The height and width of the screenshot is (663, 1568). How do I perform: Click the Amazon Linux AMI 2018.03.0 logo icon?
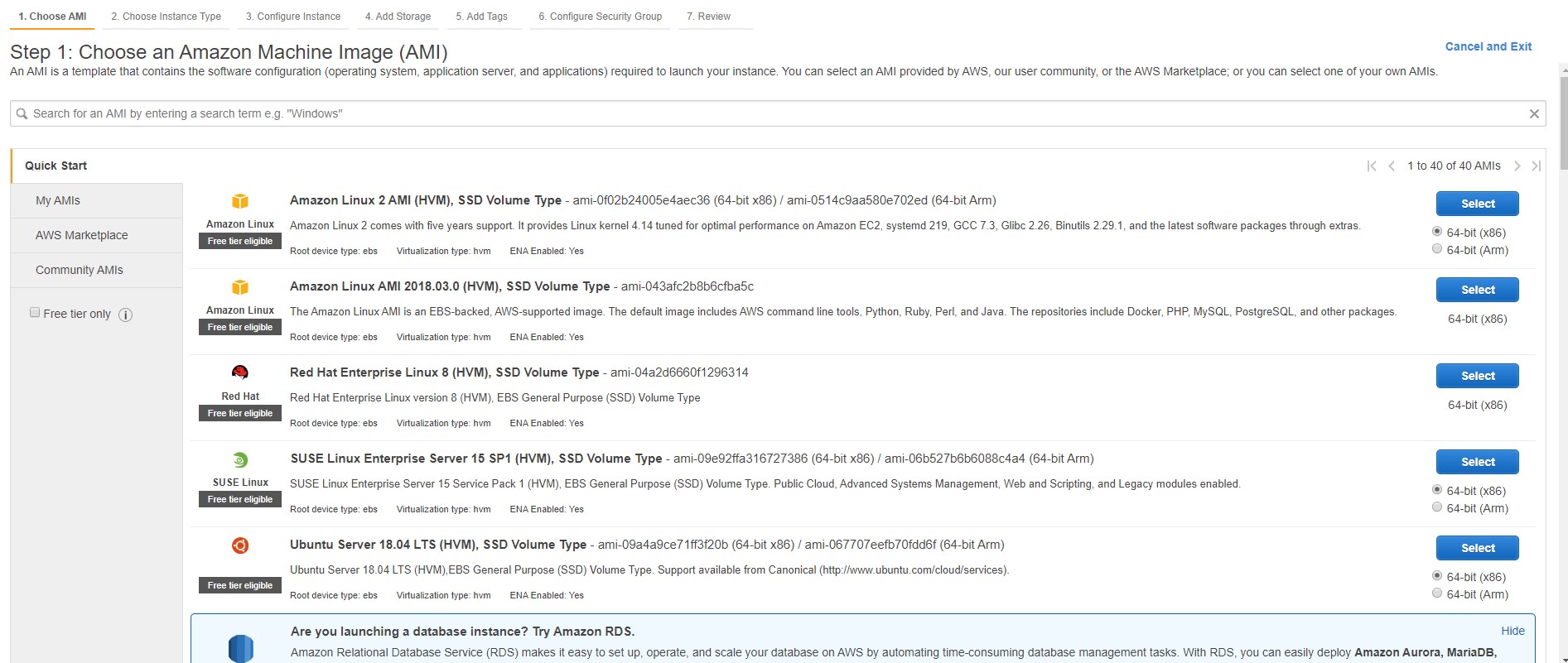pyautogui.click(x=240, y=287)
